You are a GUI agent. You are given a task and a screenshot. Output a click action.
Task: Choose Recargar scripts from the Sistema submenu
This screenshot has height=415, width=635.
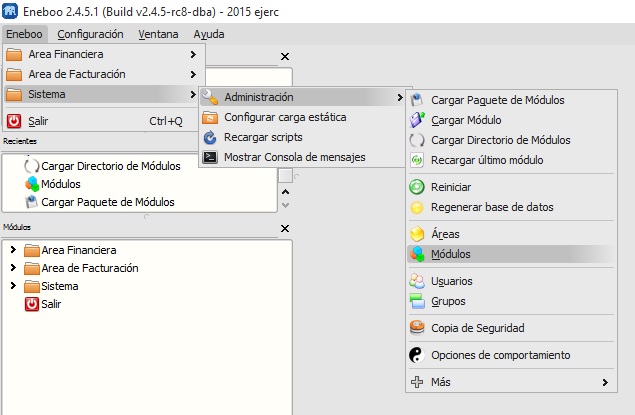click(303, 137)
